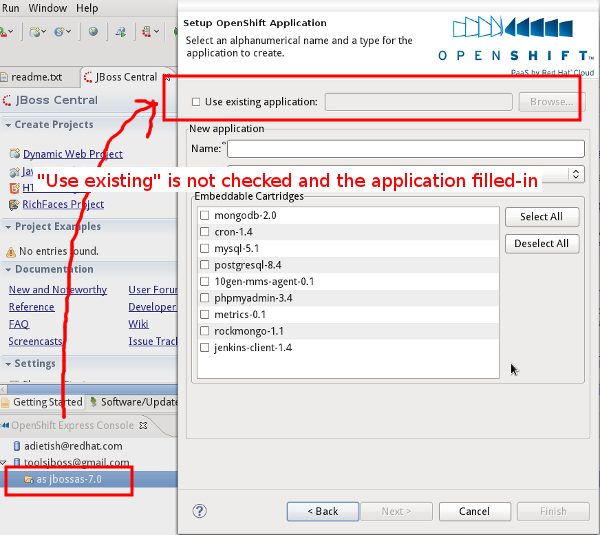Enable the Use existing application checkbox
600x535 pixels.
(196, 102)
